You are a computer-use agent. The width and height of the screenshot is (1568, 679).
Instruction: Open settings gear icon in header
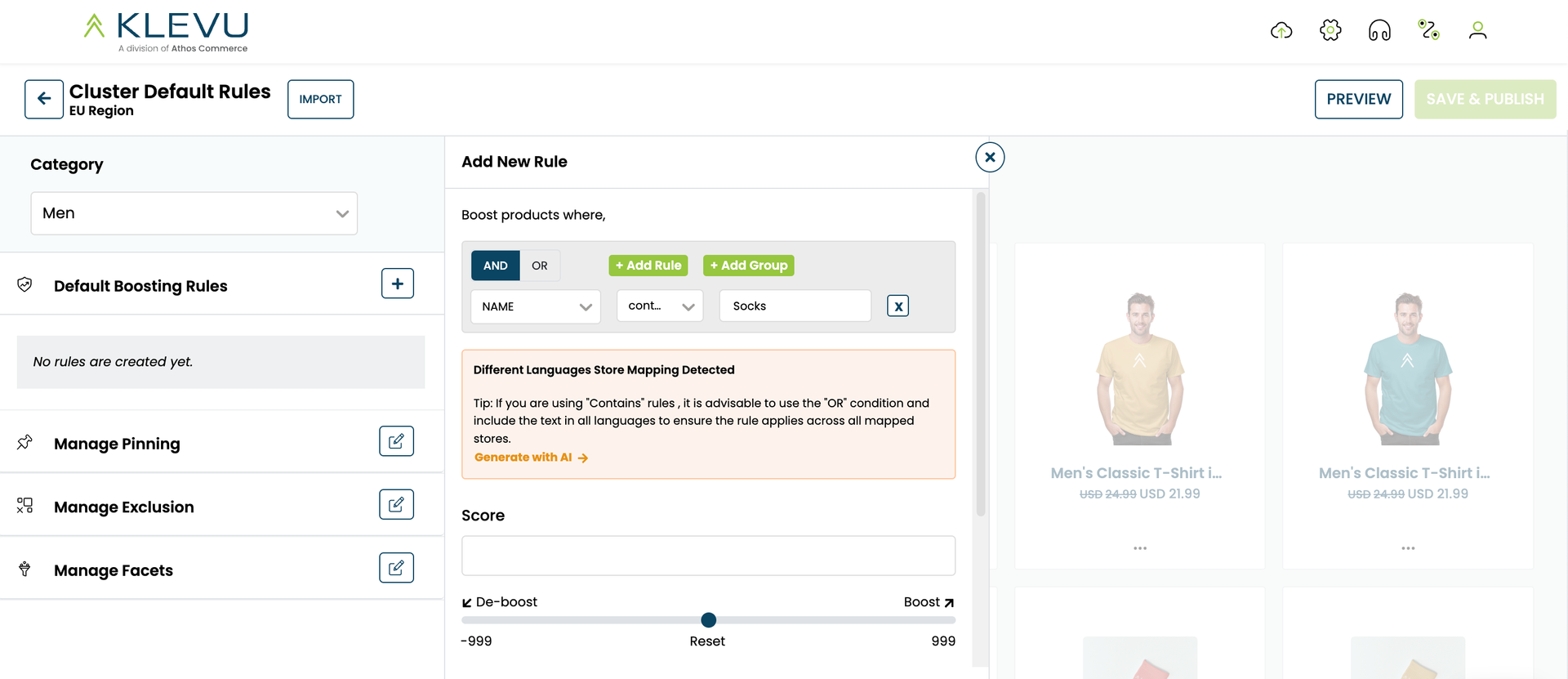click(x=1330, y=31)
